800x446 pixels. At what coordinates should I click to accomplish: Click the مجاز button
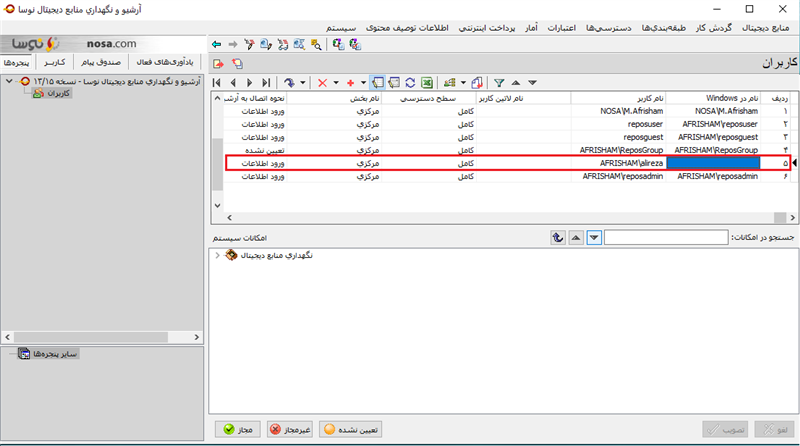pos(238,430)
